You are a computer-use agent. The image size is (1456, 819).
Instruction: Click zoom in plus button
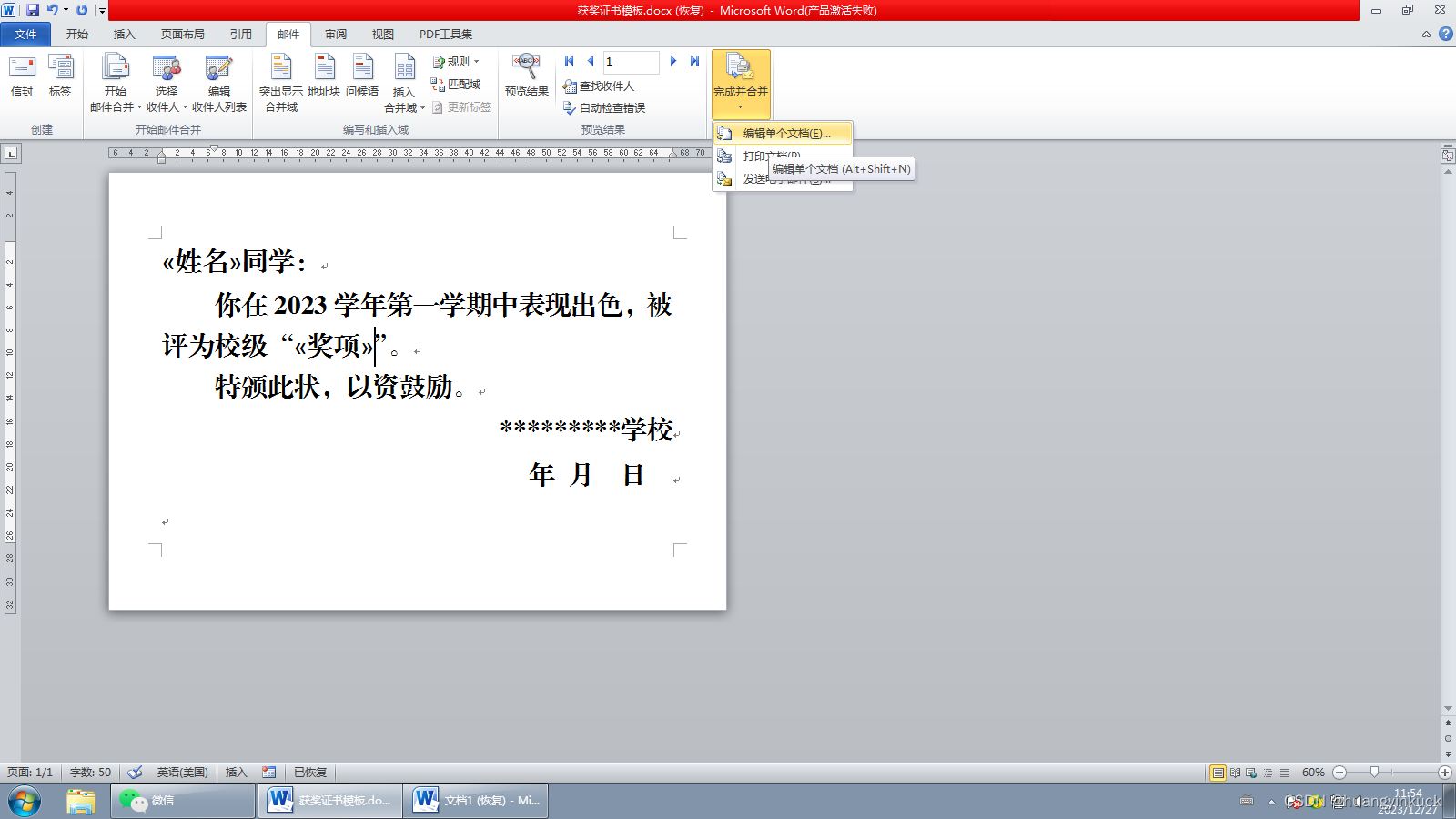point(1445,773)
